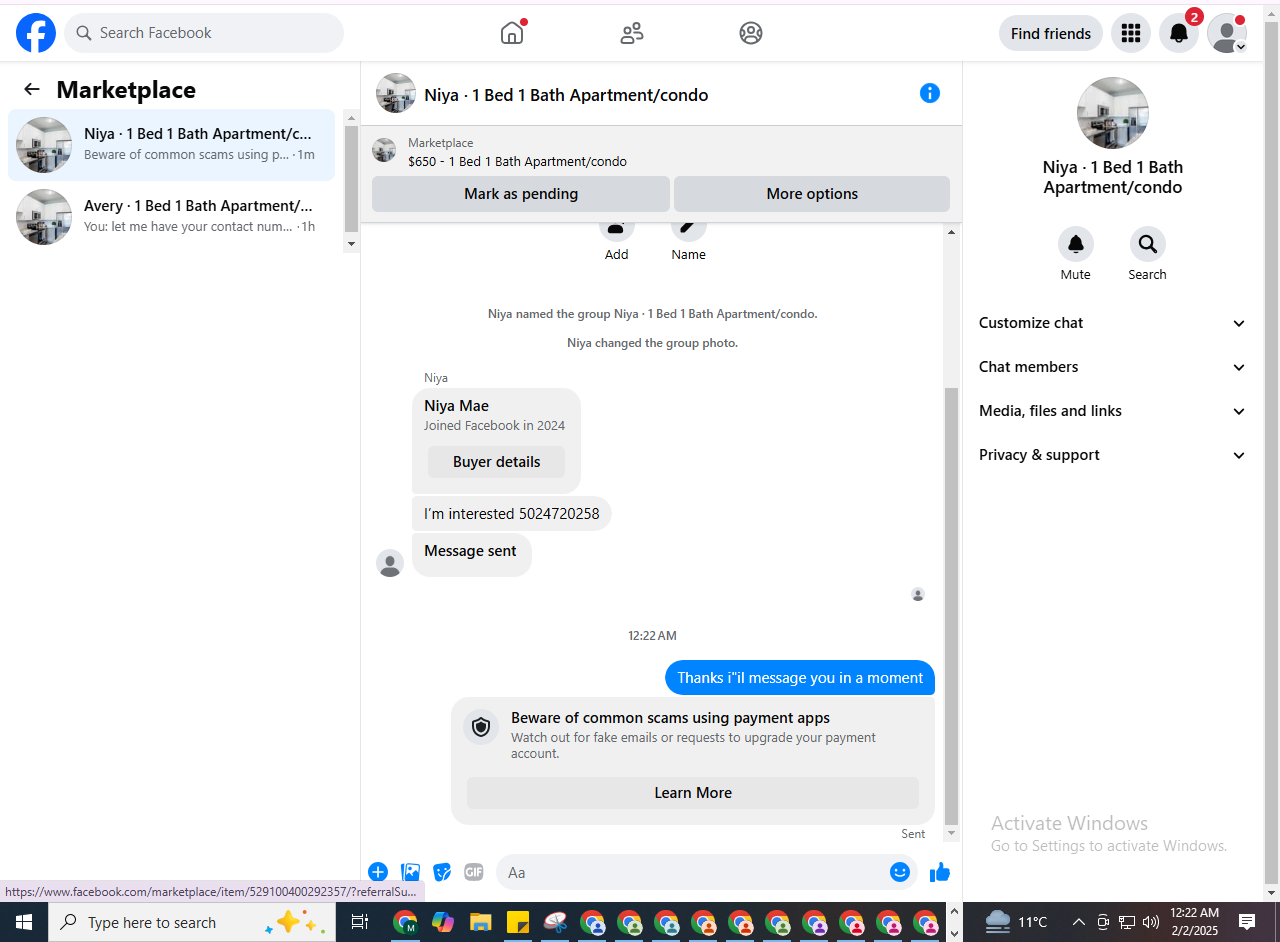This screenshot has height=942, width=1280.
Task: Click the 'I'm interested 5024720258' message
Action: pyautogui.click(x=511, y=514)
